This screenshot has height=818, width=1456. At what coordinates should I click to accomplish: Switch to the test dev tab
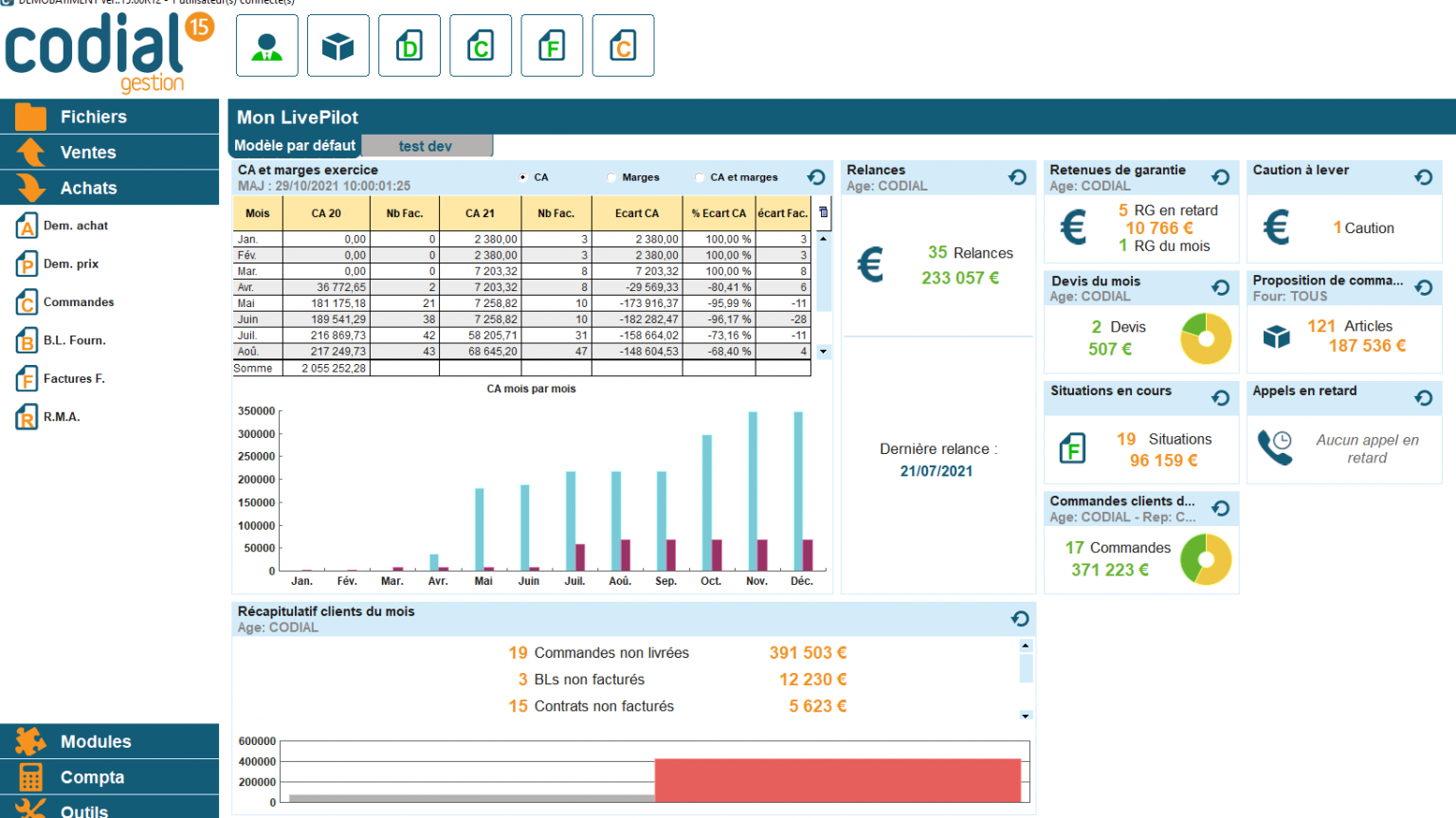[426, 145]
